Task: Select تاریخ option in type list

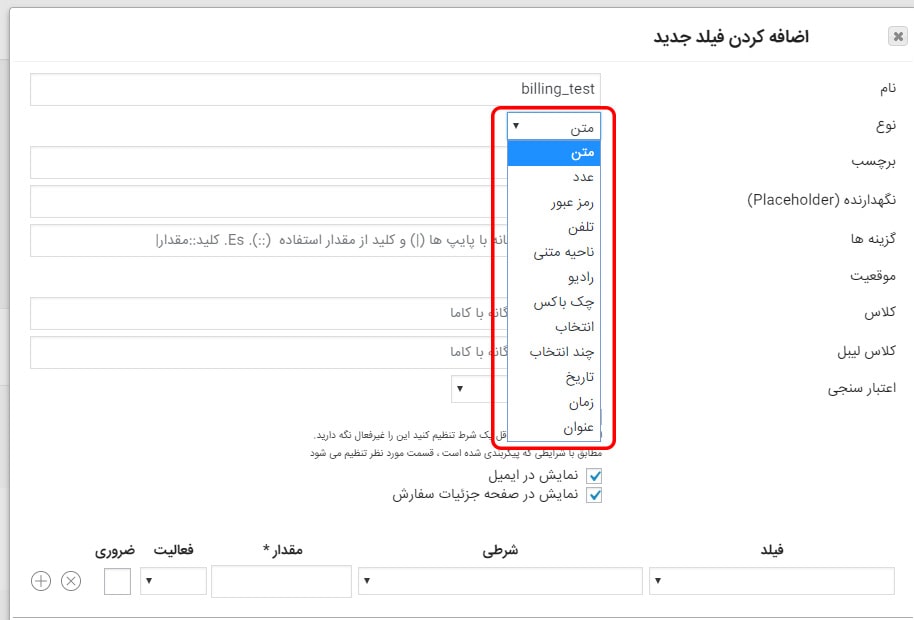Action: point(554,378)
